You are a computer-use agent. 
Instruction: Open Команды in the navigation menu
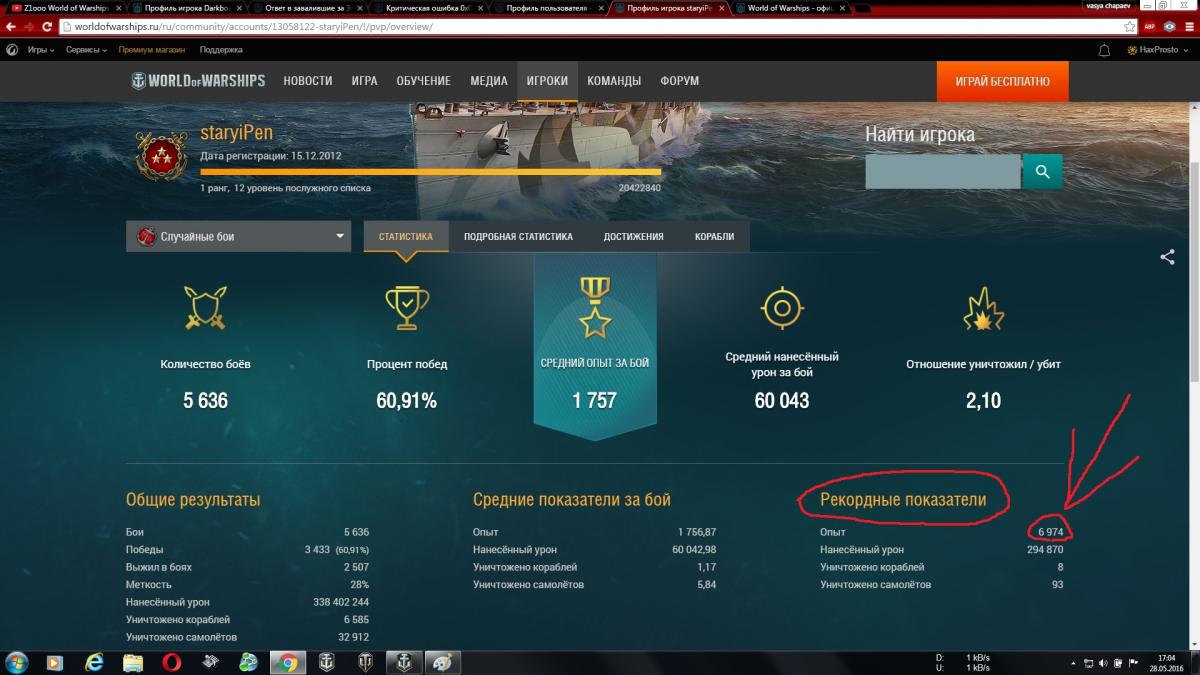tap(614, 81)
